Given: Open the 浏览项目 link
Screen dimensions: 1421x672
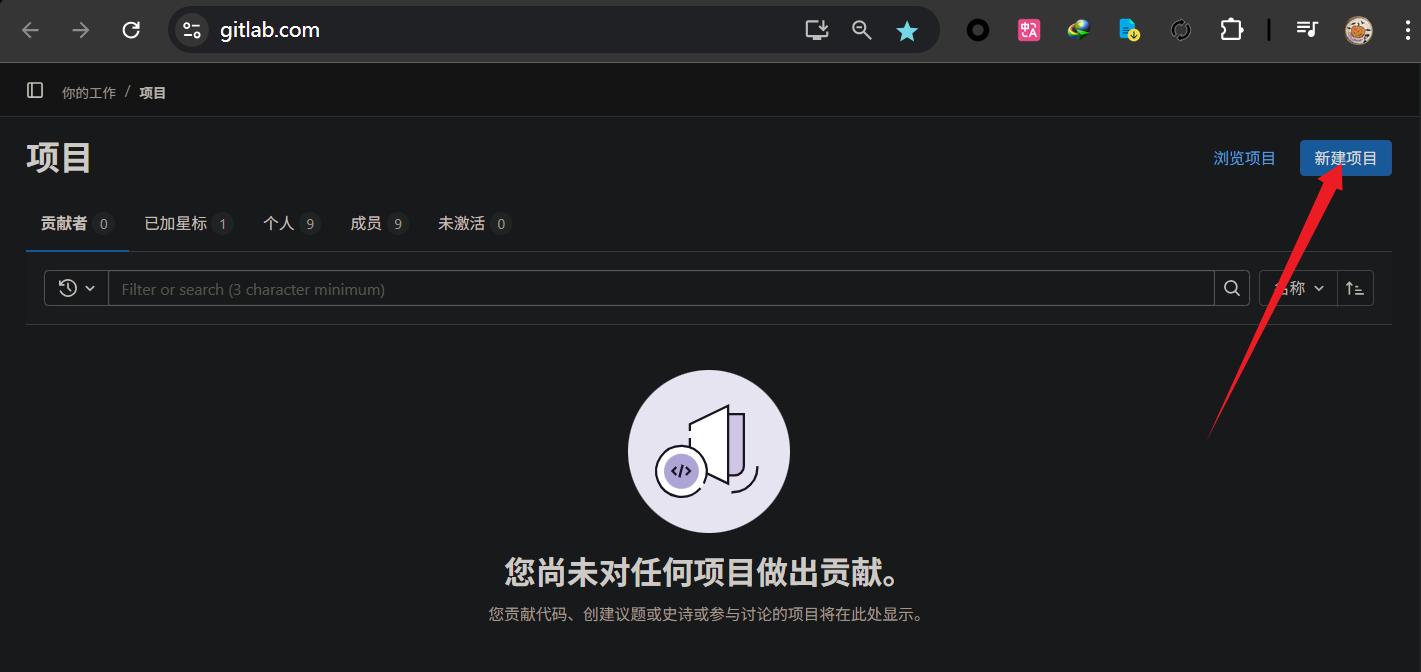Looking at the screenshot, I should point(1245,158).
